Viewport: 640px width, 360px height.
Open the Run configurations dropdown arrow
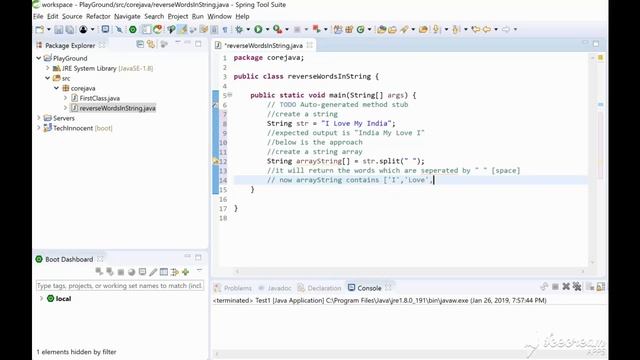click(267, 29)
